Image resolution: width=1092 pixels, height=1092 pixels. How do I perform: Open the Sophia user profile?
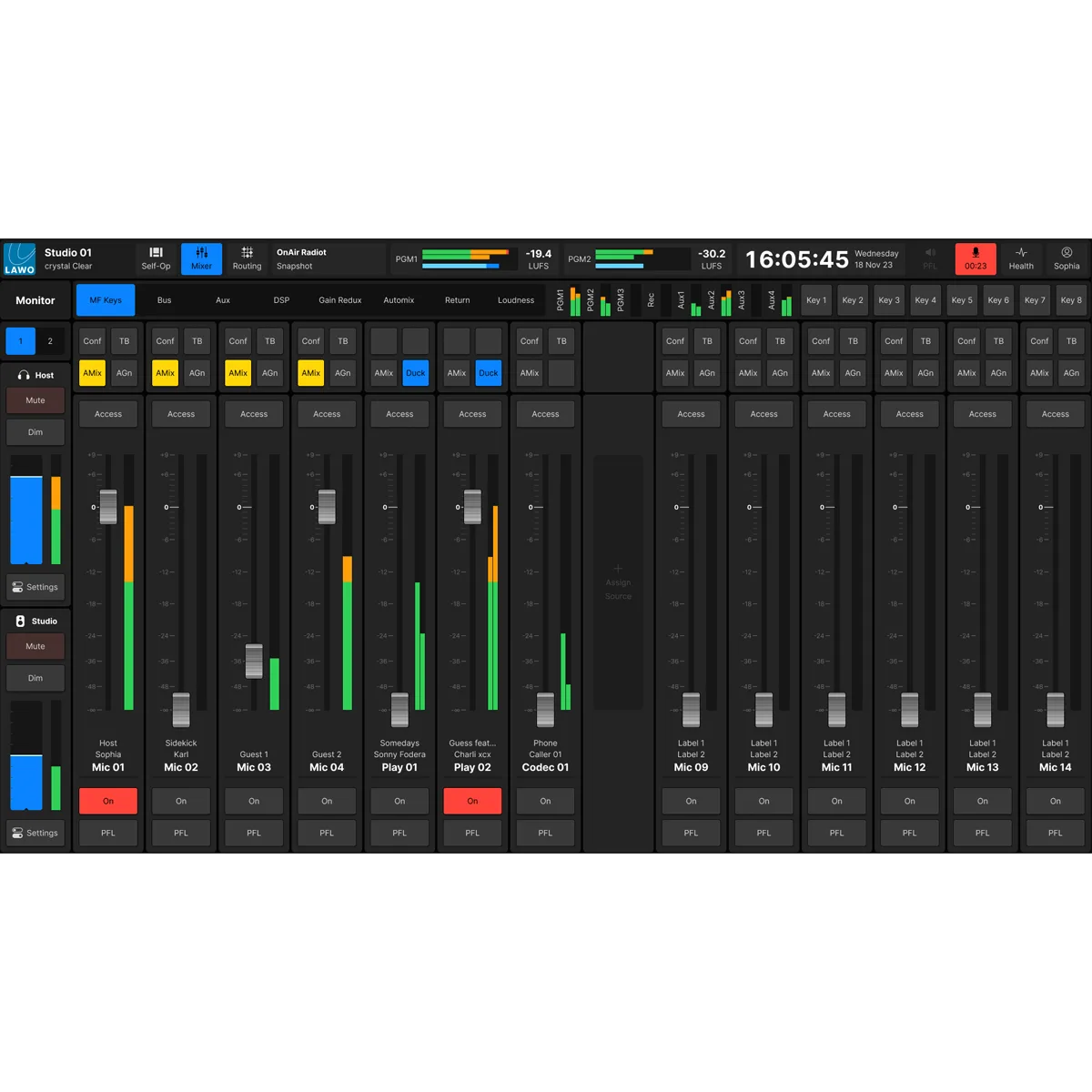(1067, 258)
